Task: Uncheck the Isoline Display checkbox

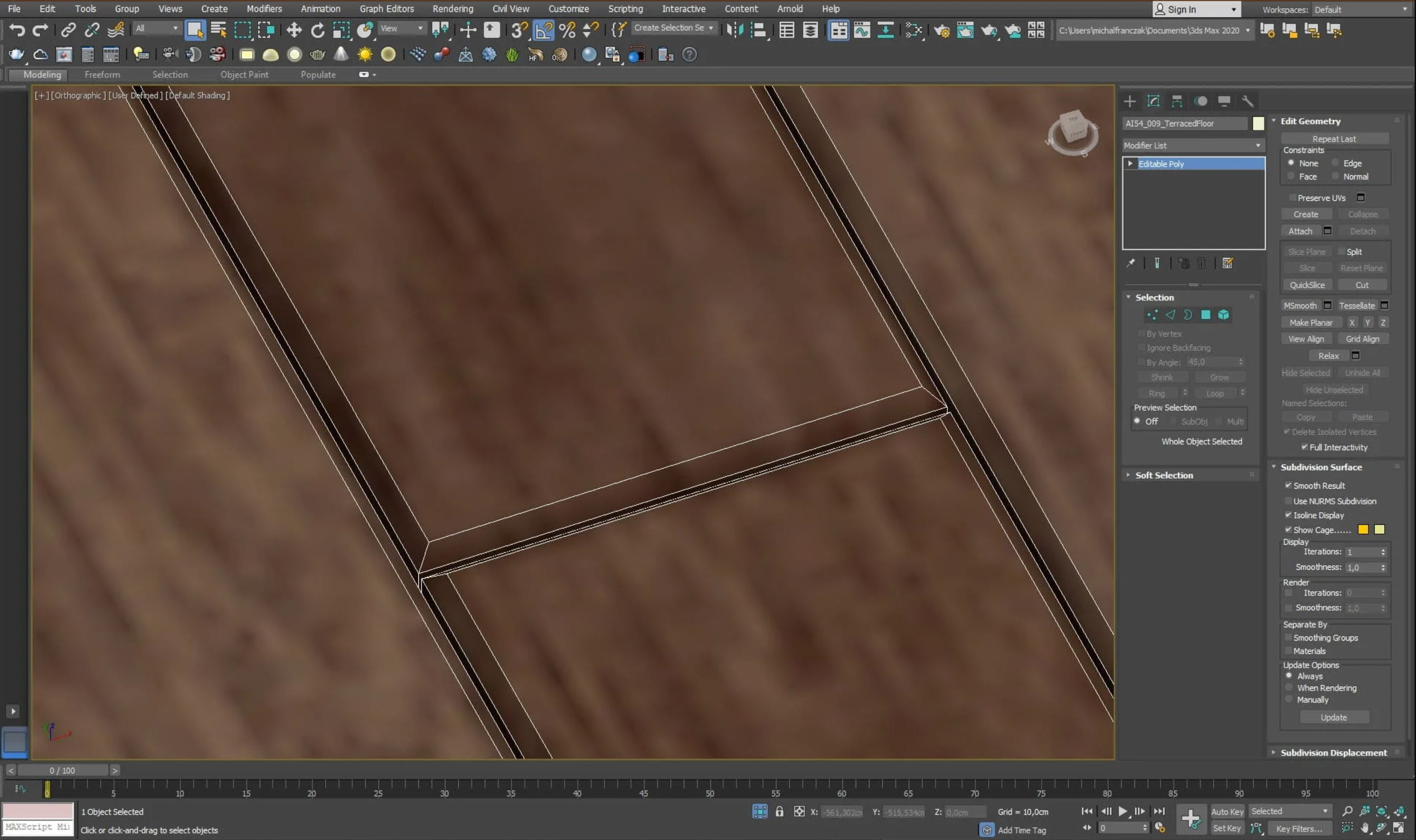Action: click(1288, 515)
